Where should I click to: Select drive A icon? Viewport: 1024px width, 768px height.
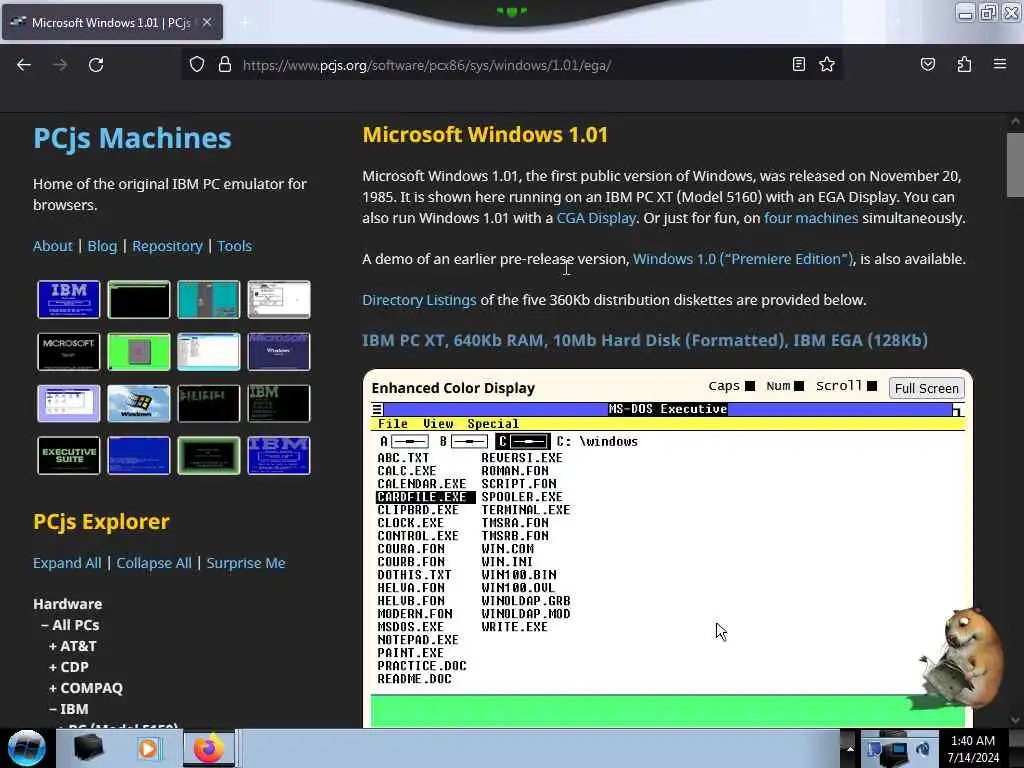coord(404,441)
